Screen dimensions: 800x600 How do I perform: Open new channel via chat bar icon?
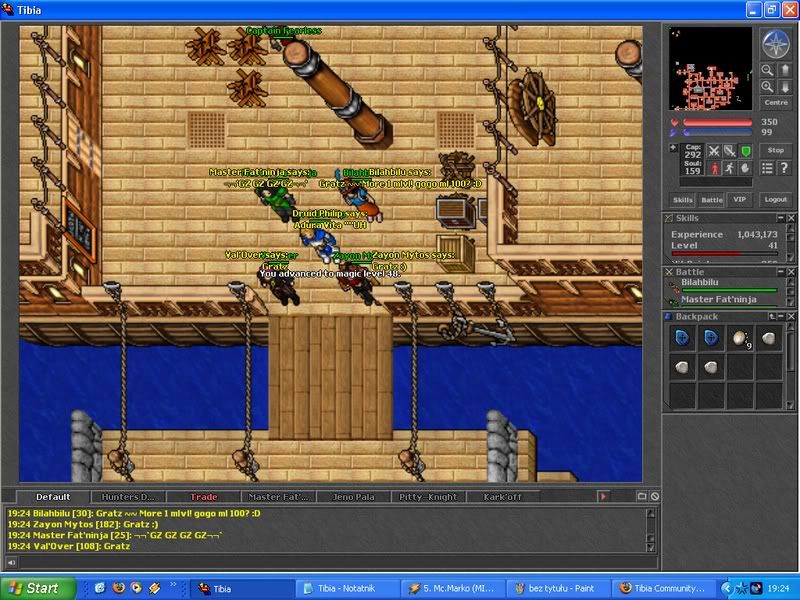642,496
